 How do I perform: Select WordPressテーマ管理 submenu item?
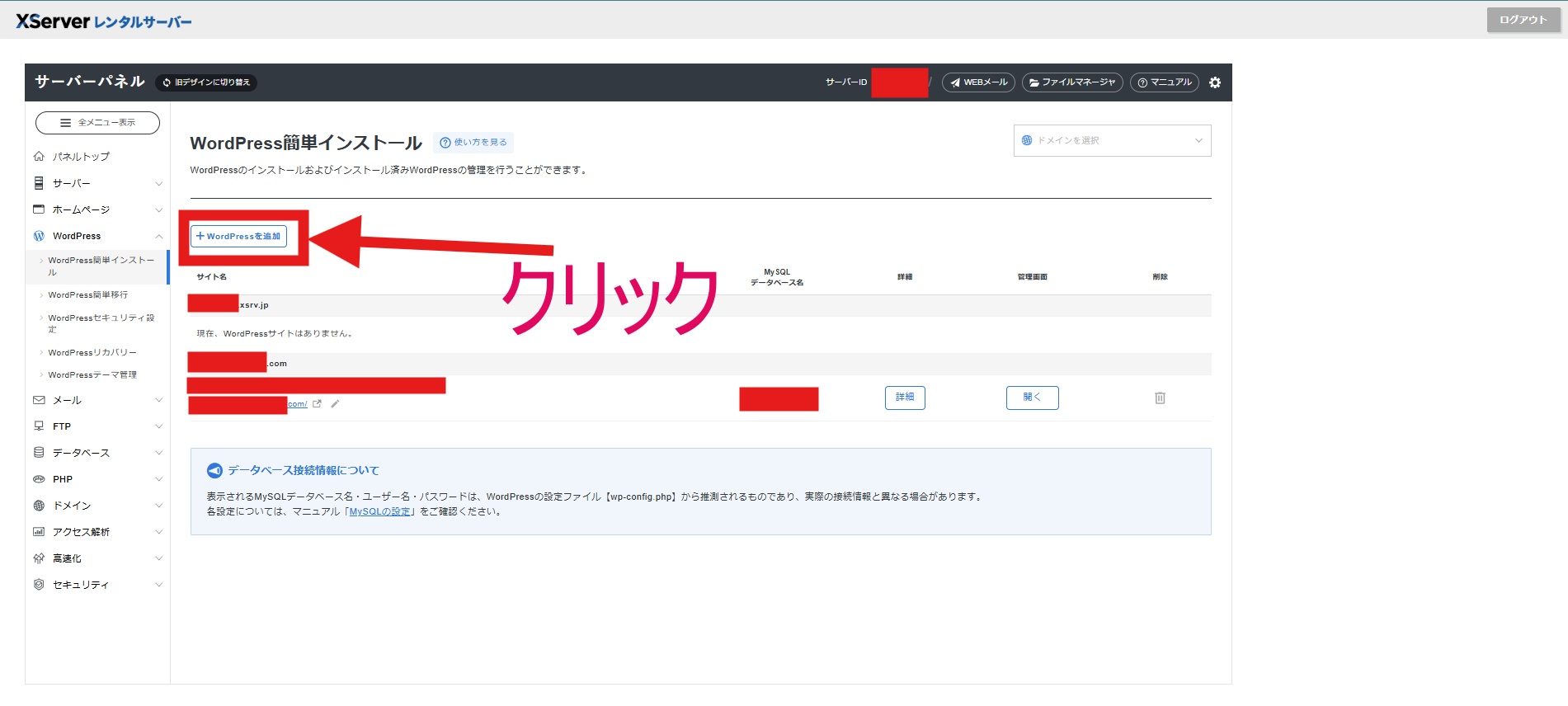pos(92,374)
